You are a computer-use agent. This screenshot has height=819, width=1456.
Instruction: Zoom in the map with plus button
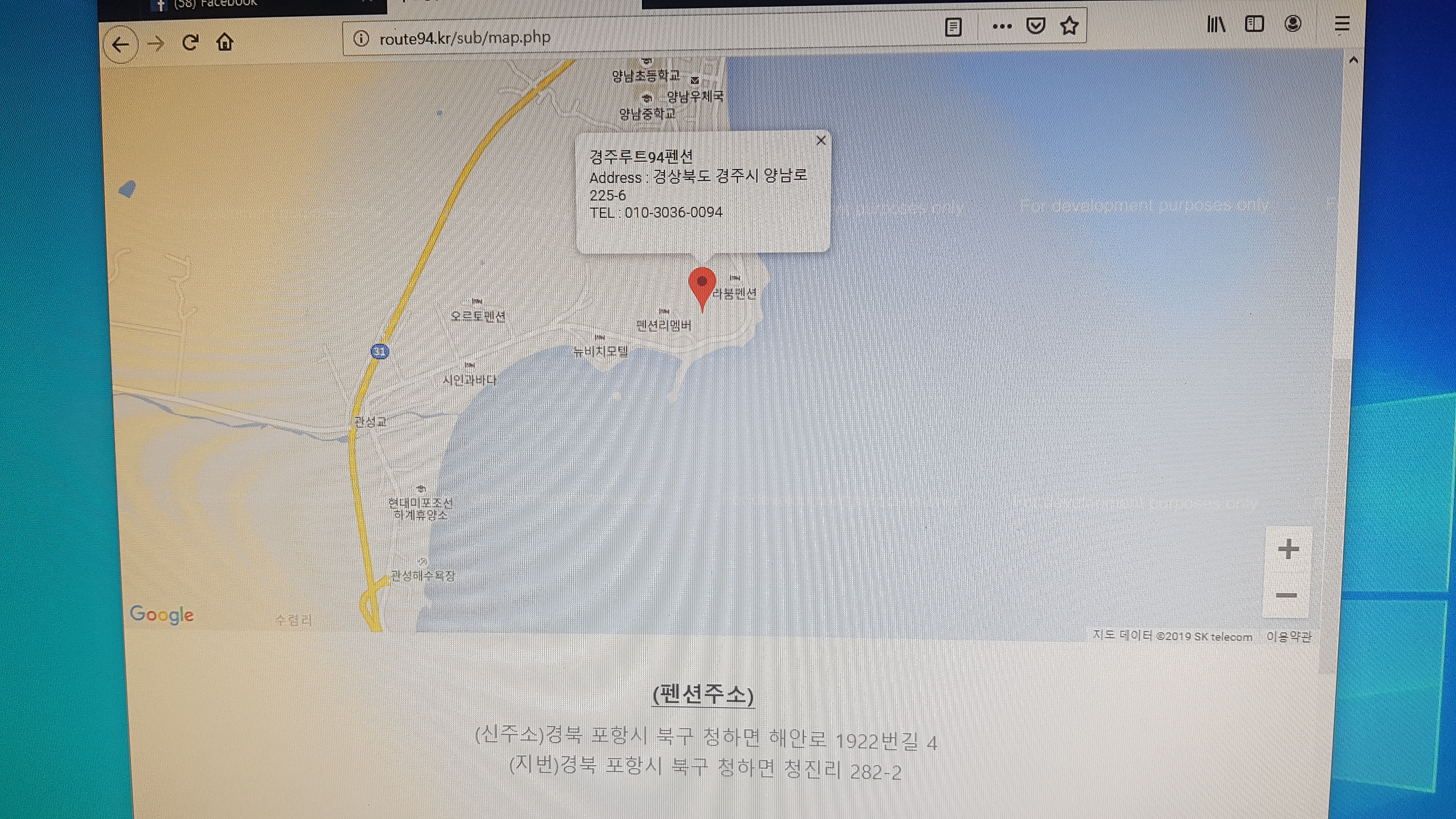(1288, 549)
